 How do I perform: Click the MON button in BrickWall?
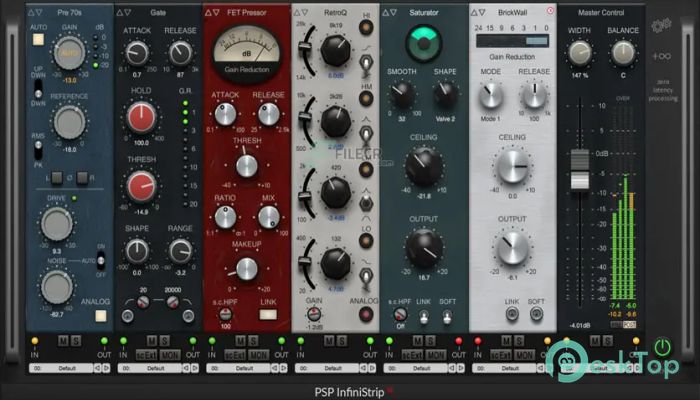[524, 355]
